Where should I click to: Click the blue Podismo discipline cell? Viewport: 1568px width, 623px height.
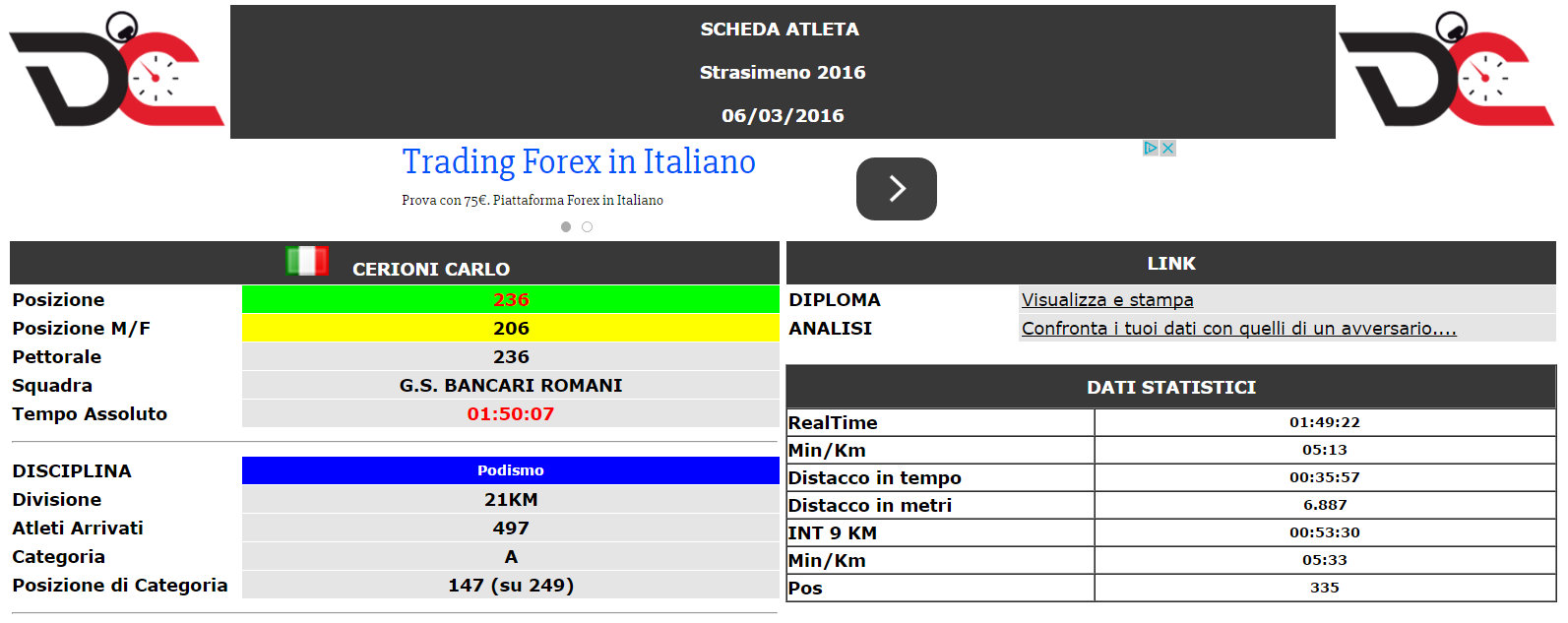point(510,470)
